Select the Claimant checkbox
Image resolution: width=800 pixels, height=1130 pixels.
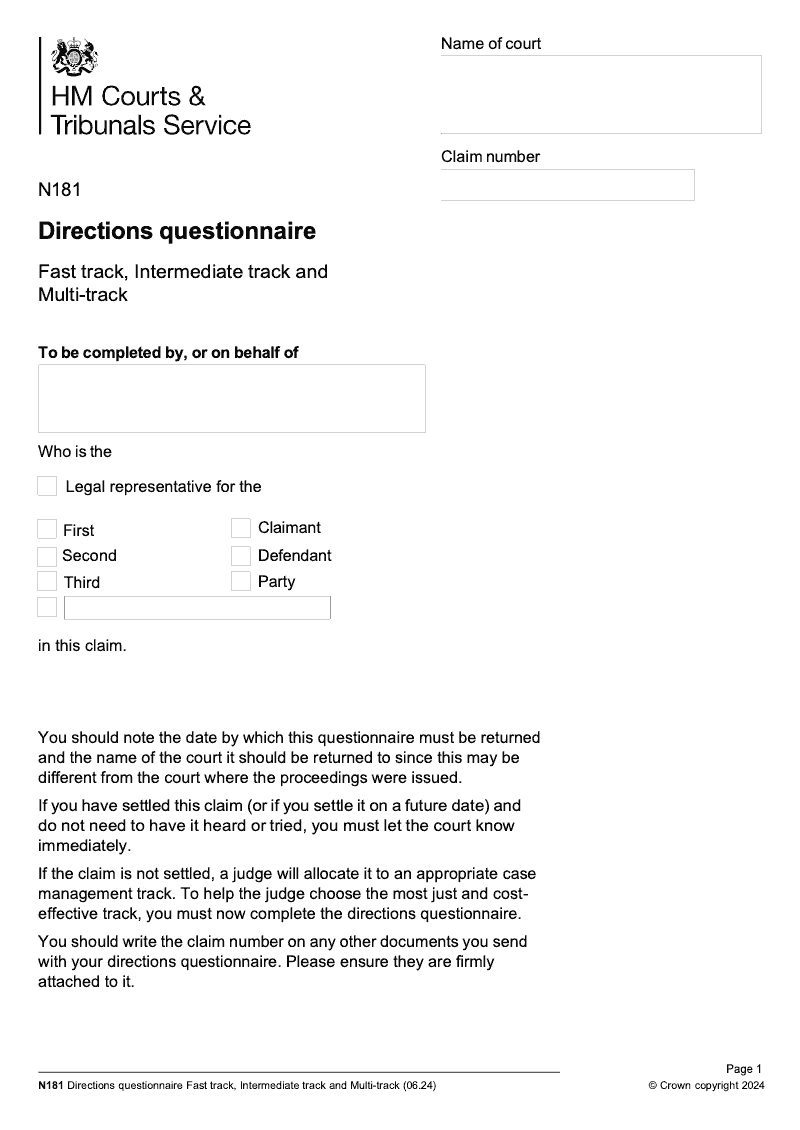click(241, 528)
